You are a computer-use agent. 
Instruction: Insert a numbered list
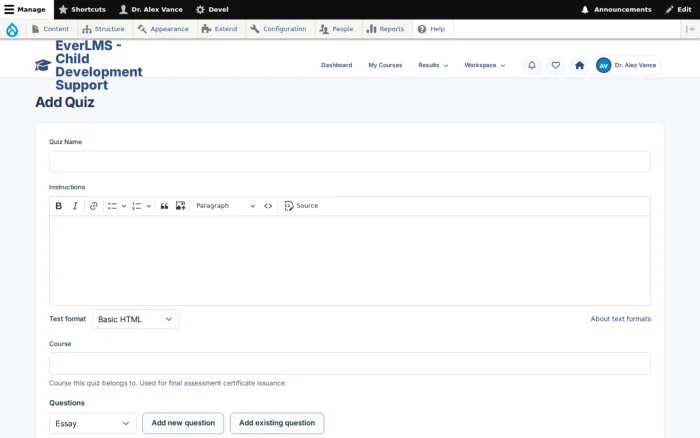pyautogui.click(x=137, y=206)
